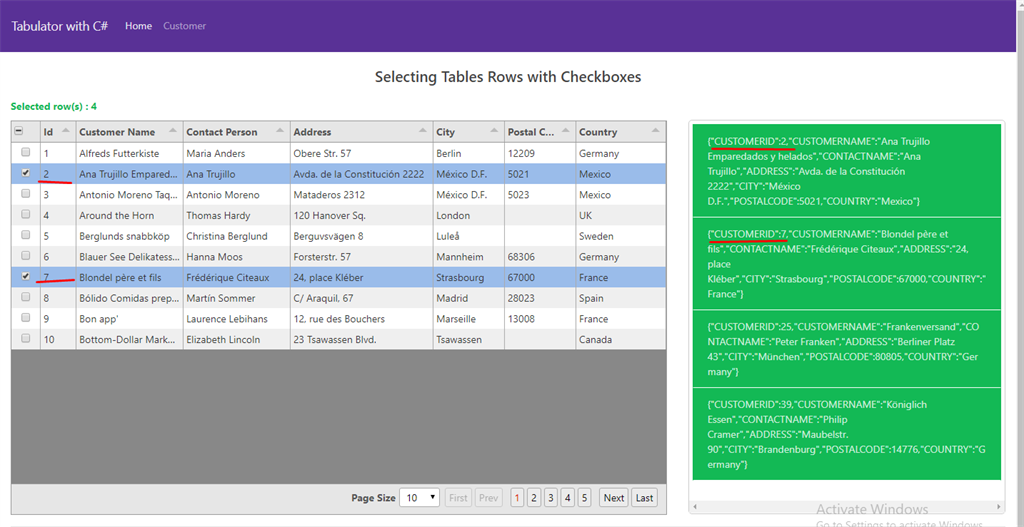Click the Id column sort arrow
This screenshot has height=527, width=1024.
[x=65, y=131]
